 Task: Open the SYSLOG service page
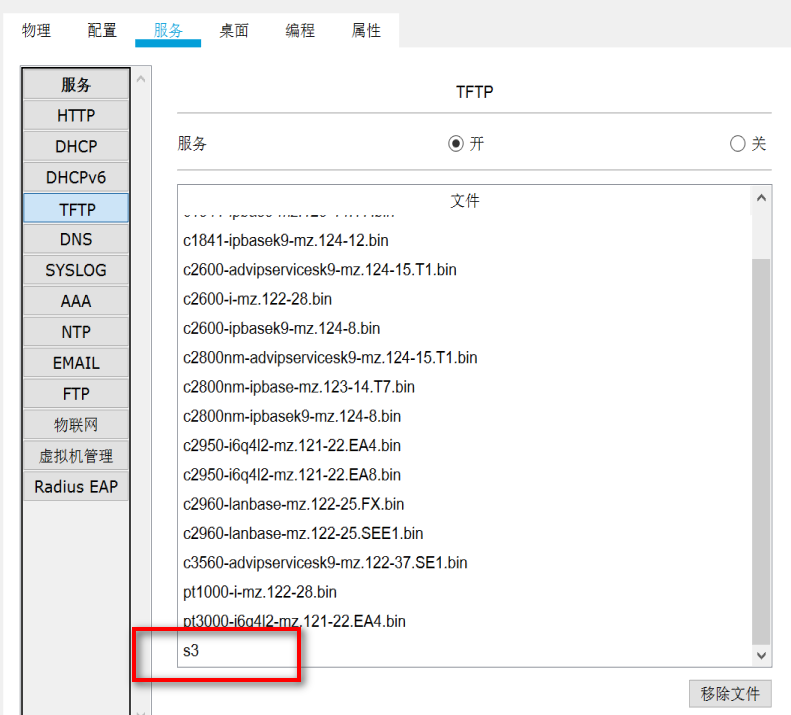point(76,270)
